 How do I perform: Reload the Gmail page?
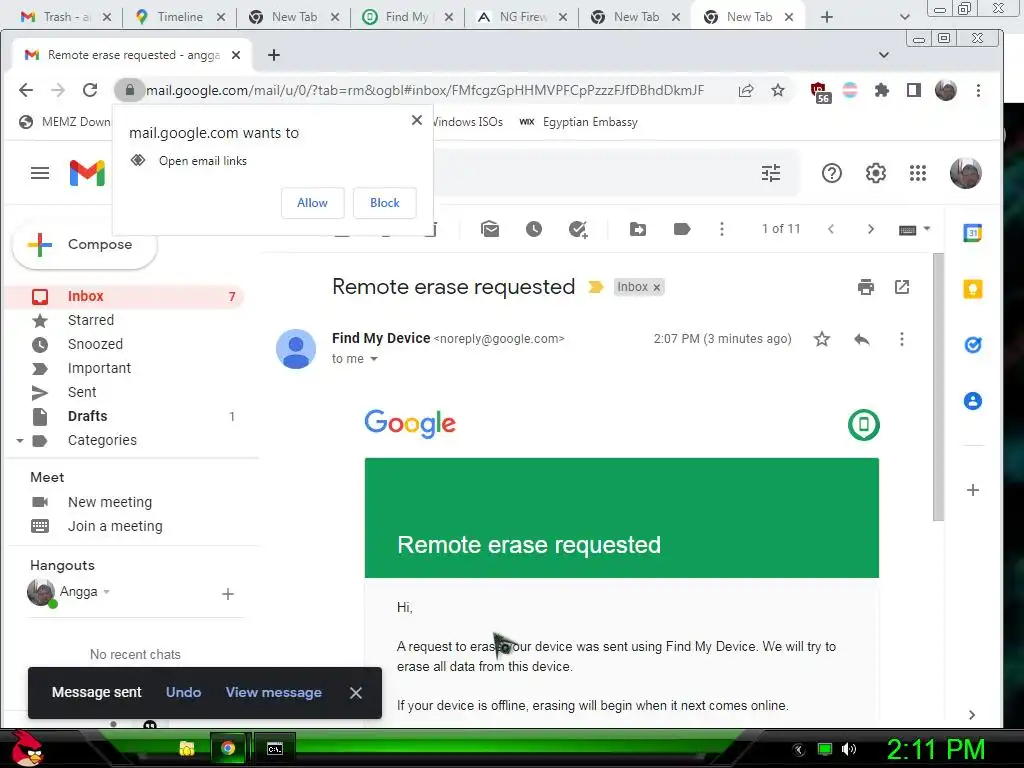(x=90, y=90)
